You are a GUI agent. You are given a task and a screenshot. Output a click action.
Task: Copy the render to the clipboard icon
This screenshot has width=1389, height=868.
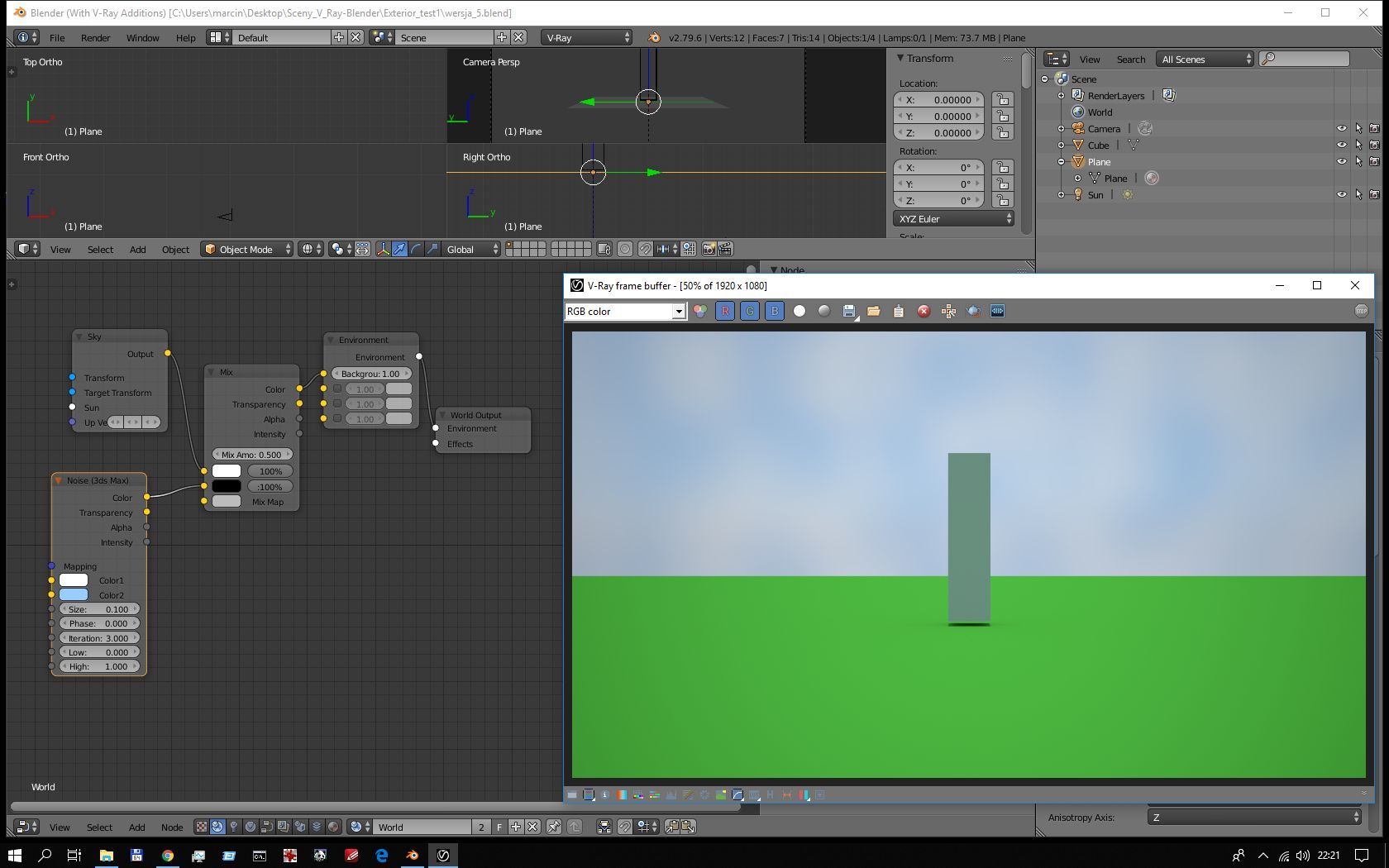pos(899,311)
